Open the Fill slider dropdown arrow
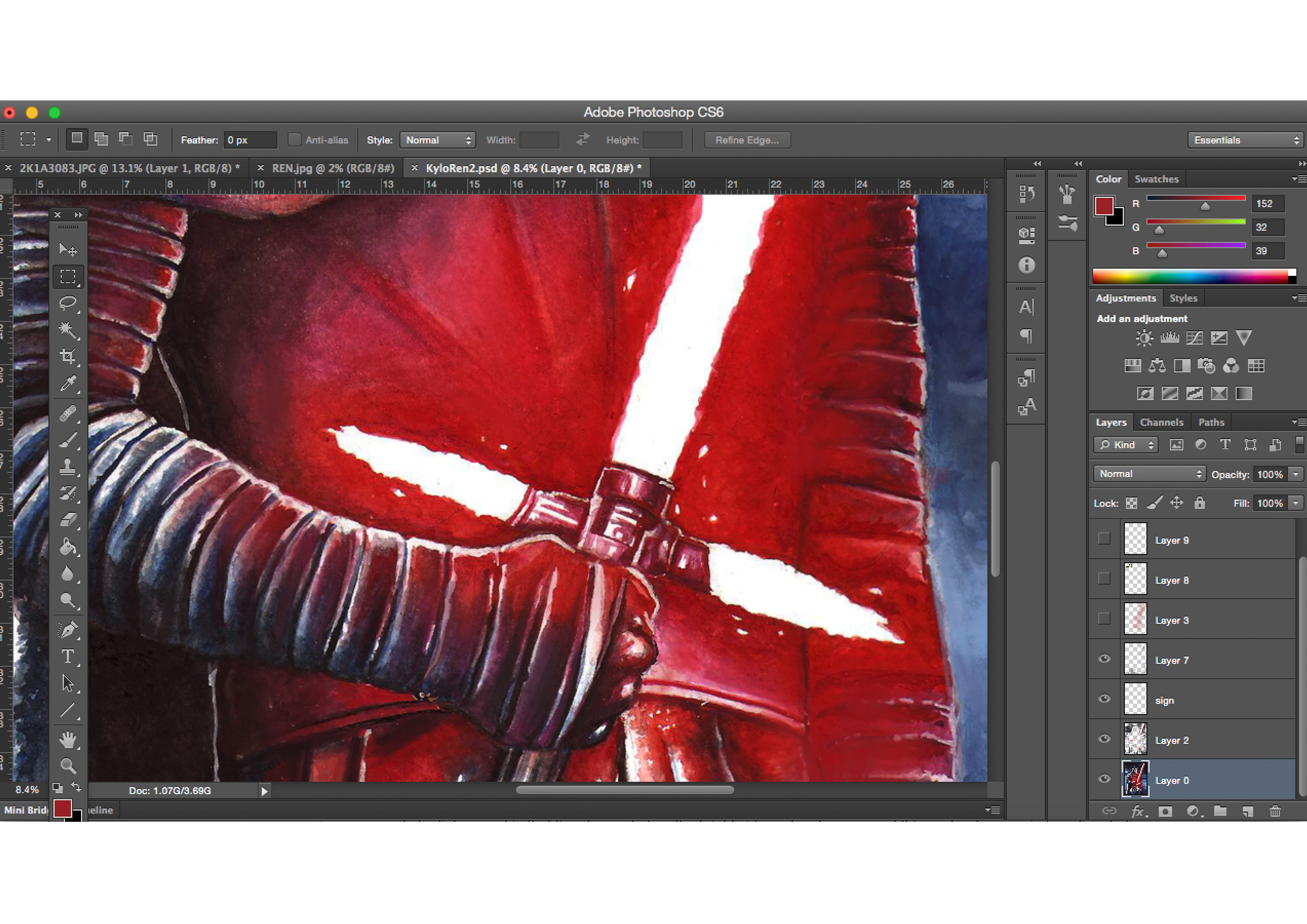Image resolution: width=1307 pixels, height=924 pixels. click(x=1296, y=503)
